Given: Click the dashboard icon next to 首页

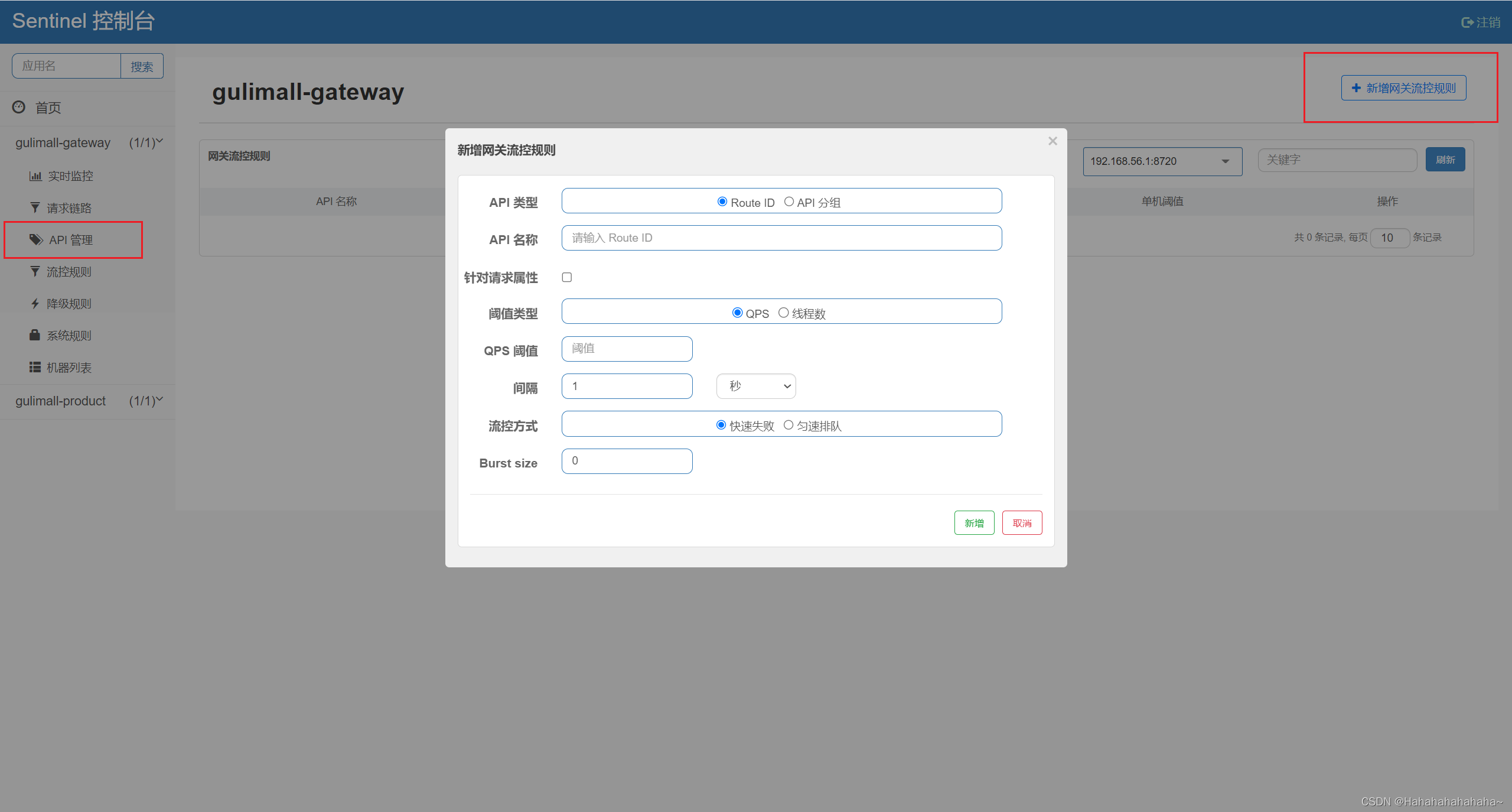Looking at the screenshot, I should [x=19, y=107].
